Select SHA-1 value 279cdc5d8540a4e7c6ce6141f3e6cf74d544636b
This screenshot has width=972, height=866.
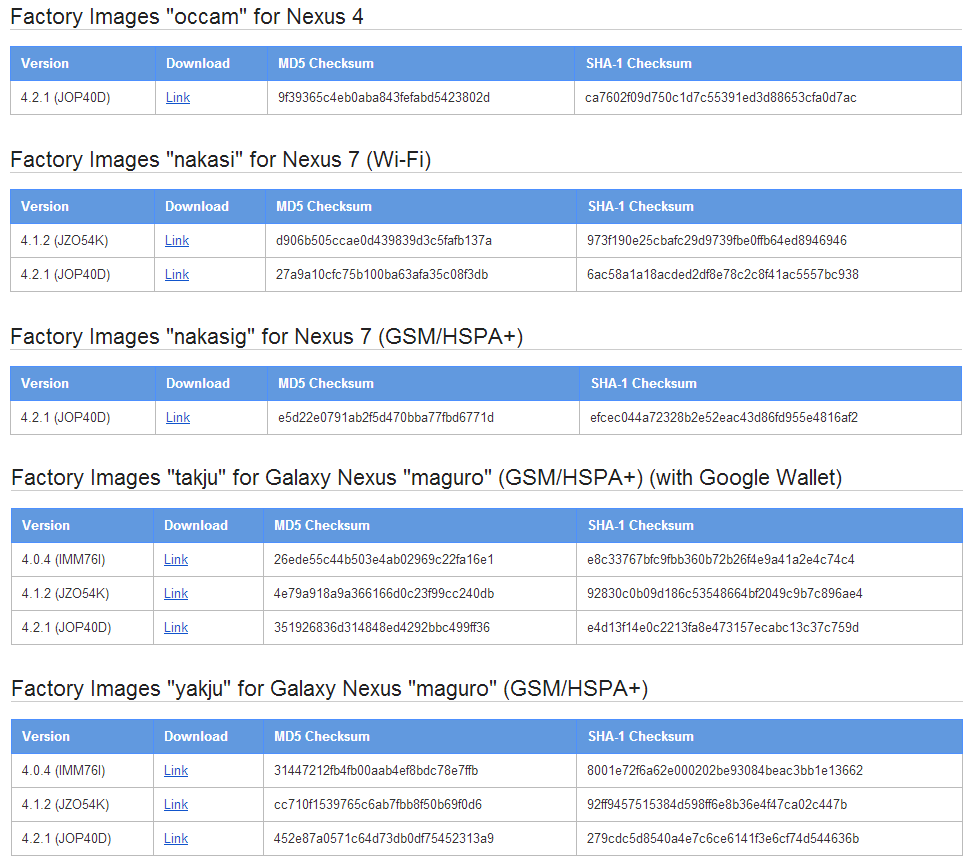pyautogui.click(x=723, y=839)
